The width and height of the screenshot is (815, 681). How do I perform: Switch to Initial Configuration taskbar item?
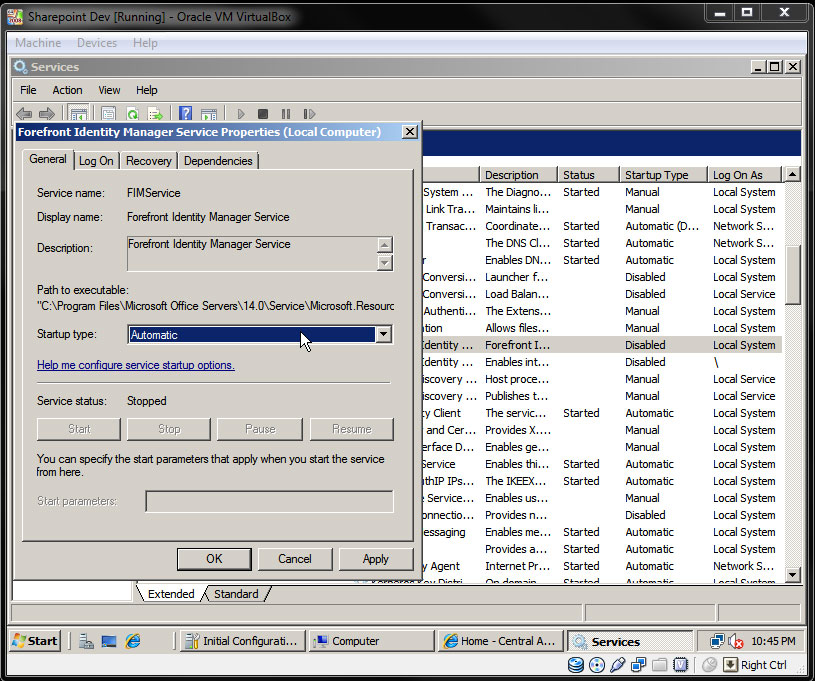pyautogui.click(x=242, y=641)
